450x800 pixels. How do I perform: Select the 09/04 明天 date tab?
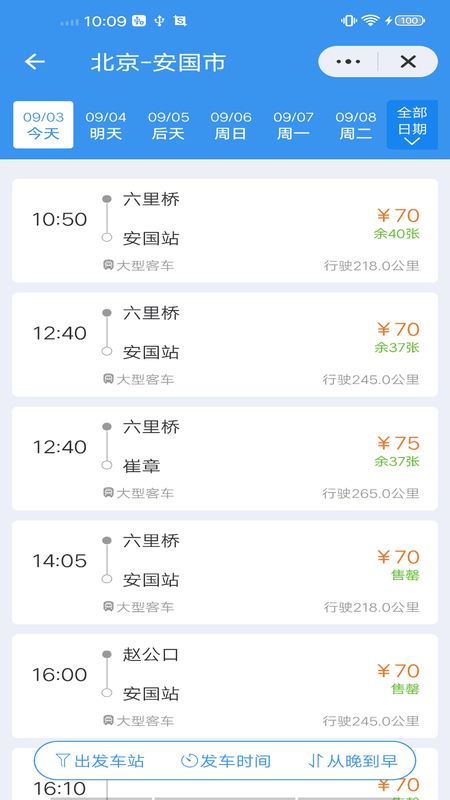coord(106,125)
